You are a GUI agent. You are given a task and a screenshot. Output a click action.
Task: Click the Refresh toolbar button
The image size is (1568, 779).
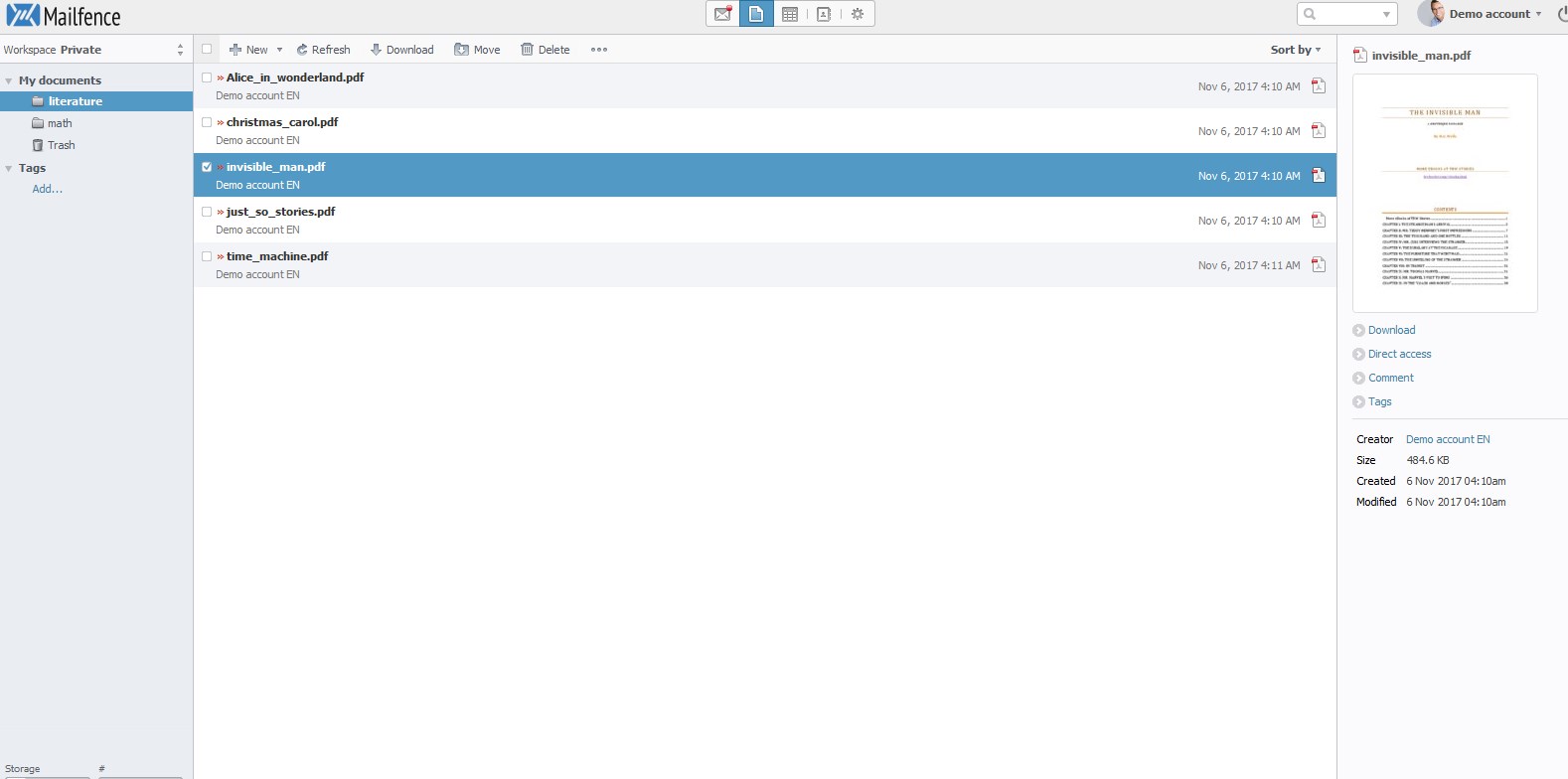coord(323,50)
